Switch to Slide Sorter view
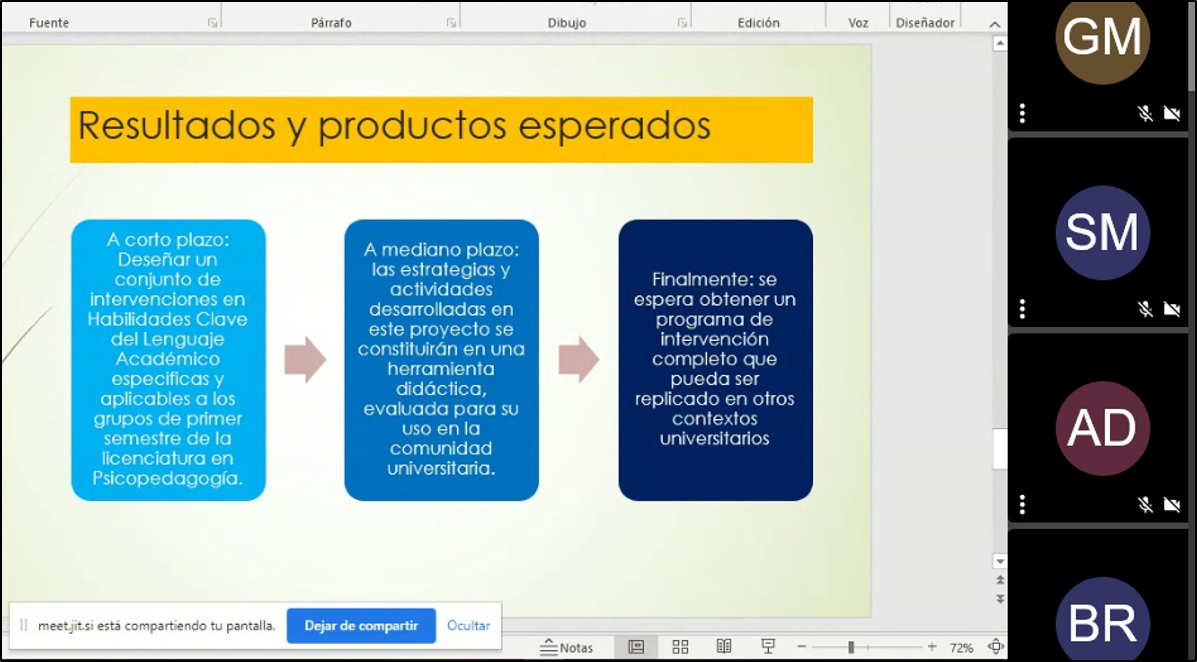1197x662 pixels. tap(680, 647)
